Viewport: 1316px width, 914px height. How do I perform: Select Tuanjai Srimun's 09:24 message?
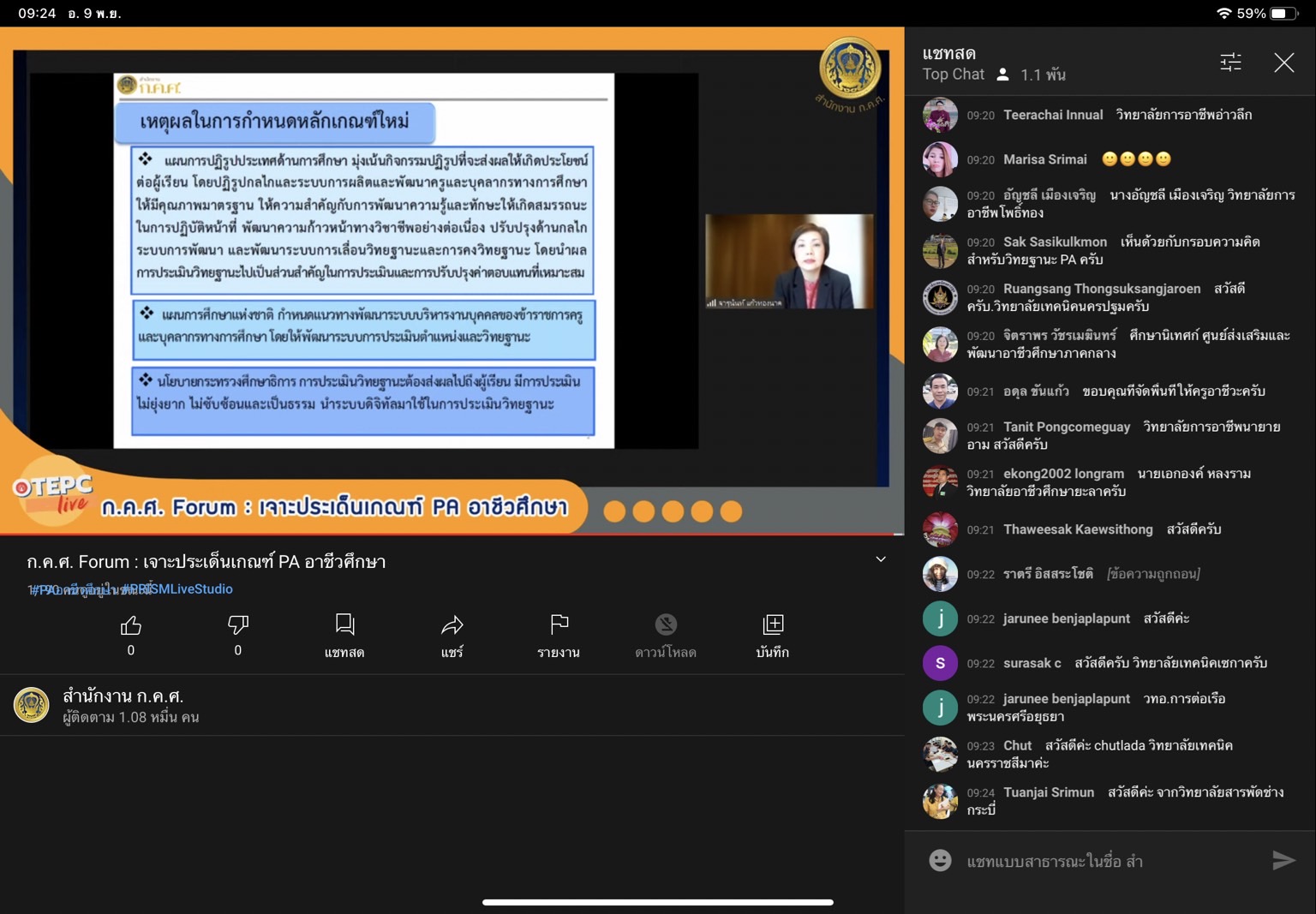(x=1110, y=801)
